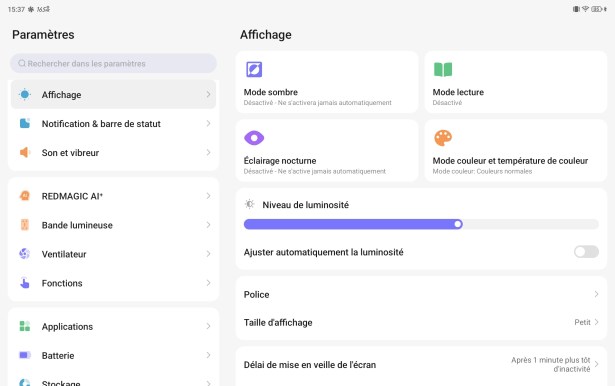Click the Niveau de luminosité label

(306, 205)
